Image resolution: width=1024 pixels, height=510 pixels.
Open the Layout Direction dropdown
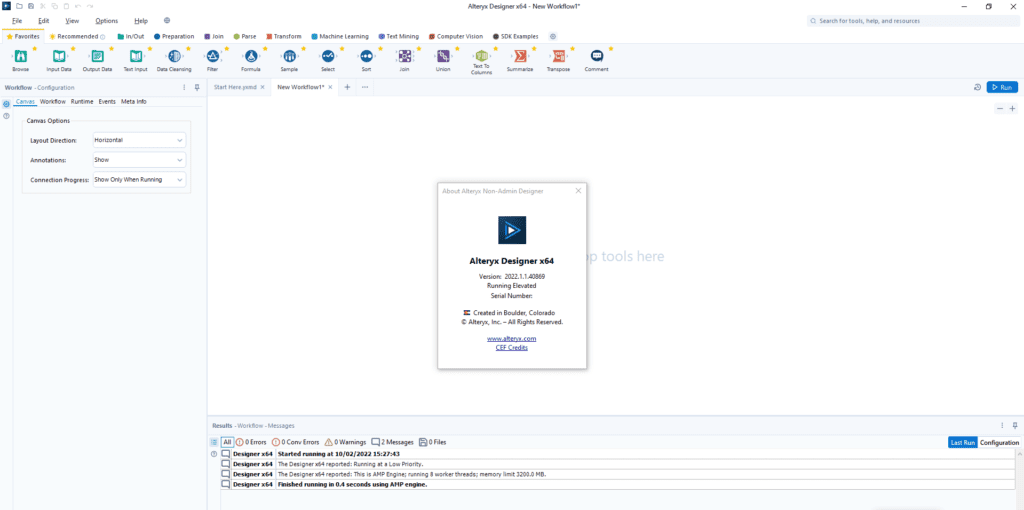pyautogui.click(x=139, y=140)
